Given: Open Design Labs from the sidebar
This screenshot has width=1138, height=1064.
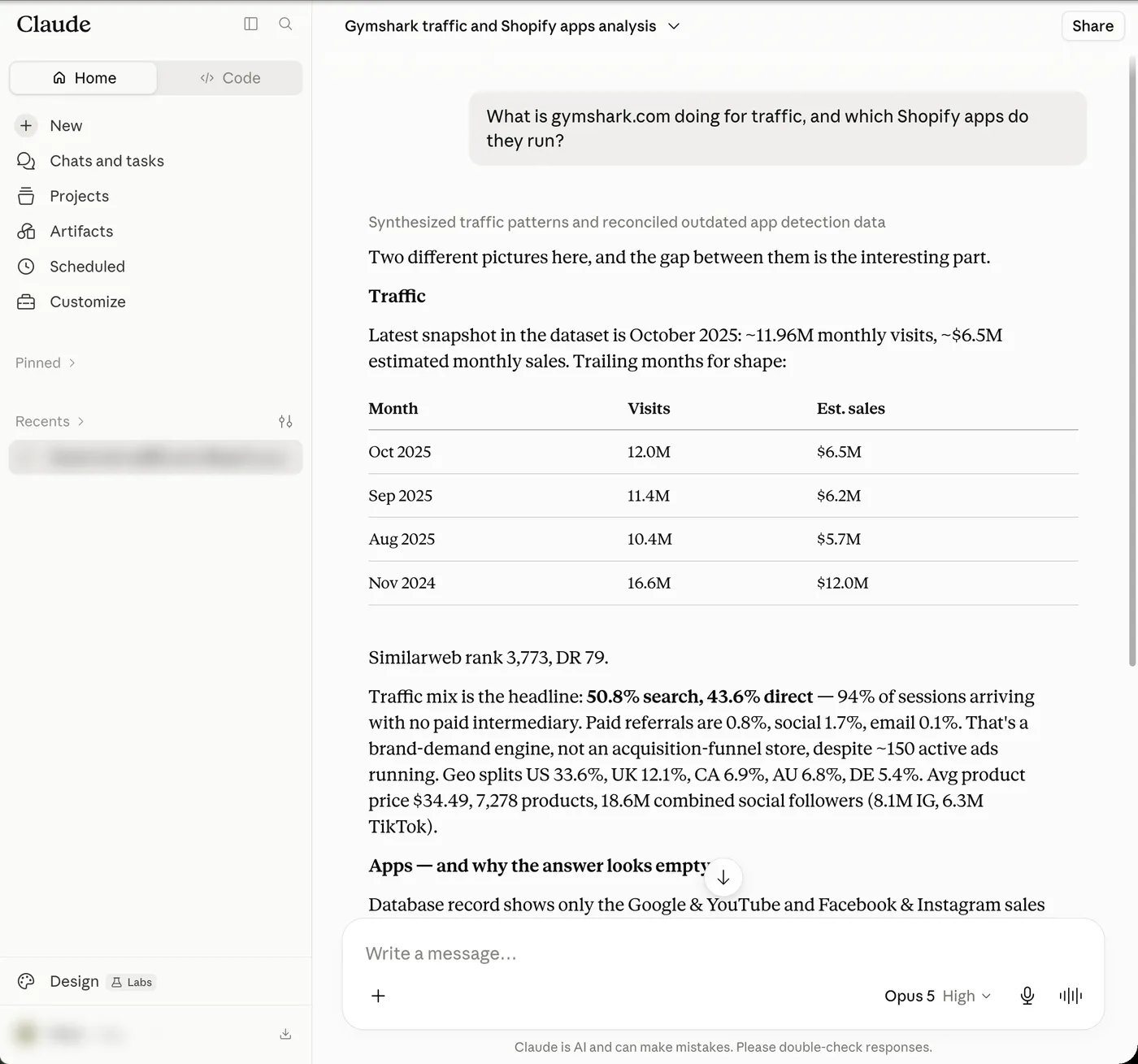Looking at the screenshot, I should pos(86,981).
